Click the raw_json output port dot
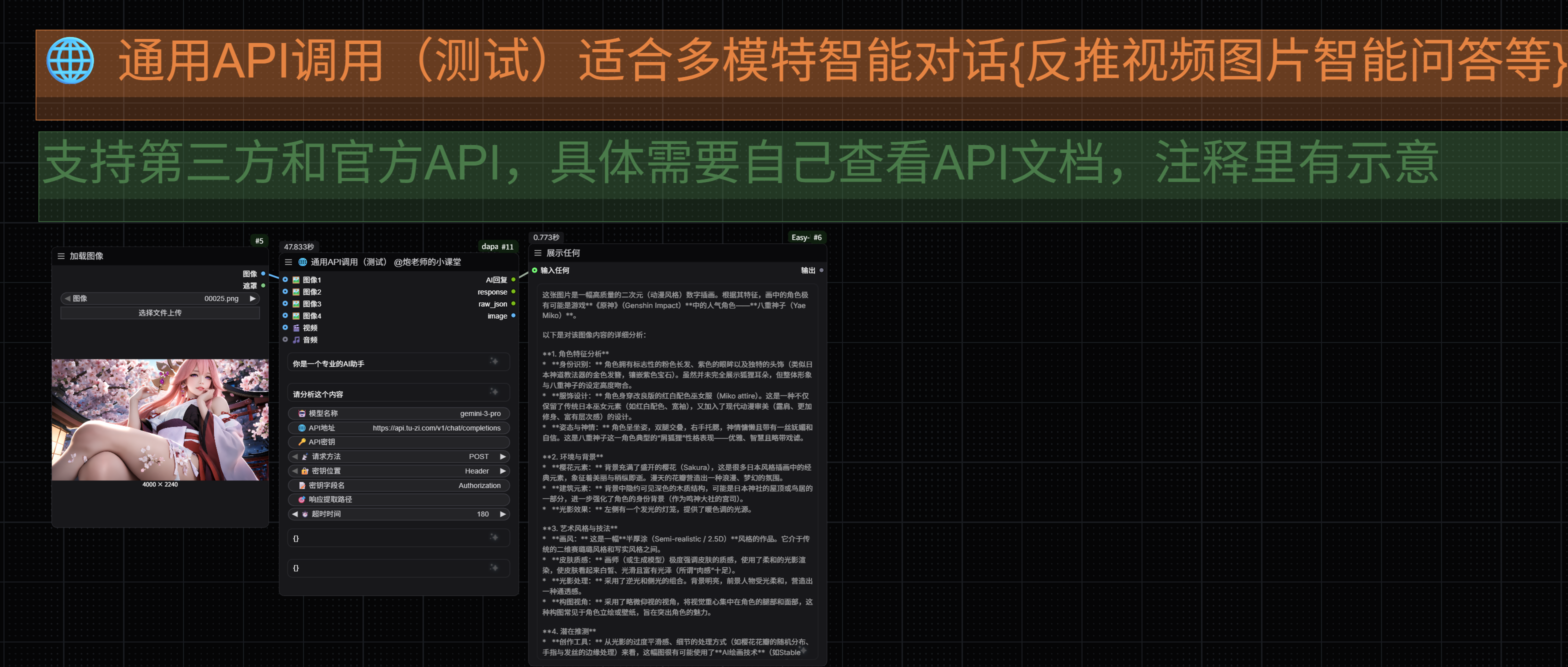The width and height of the screenshot is (1568, 667). [x=513, y=303]
